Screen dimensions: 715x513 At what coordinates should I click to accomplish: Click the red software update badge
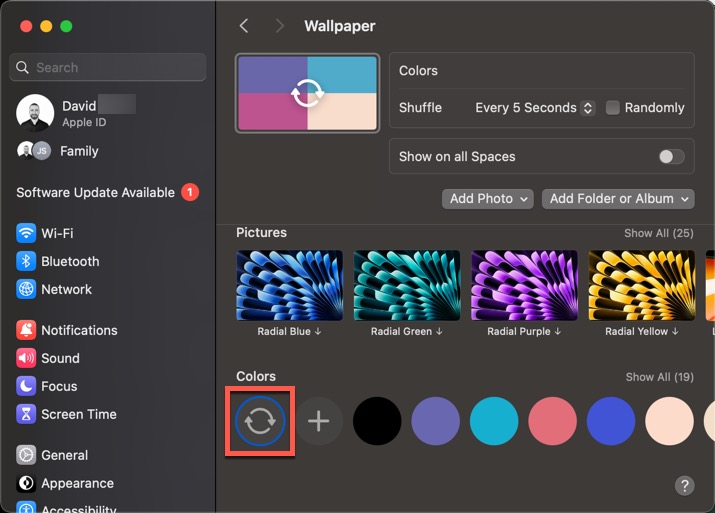(190, 192)
